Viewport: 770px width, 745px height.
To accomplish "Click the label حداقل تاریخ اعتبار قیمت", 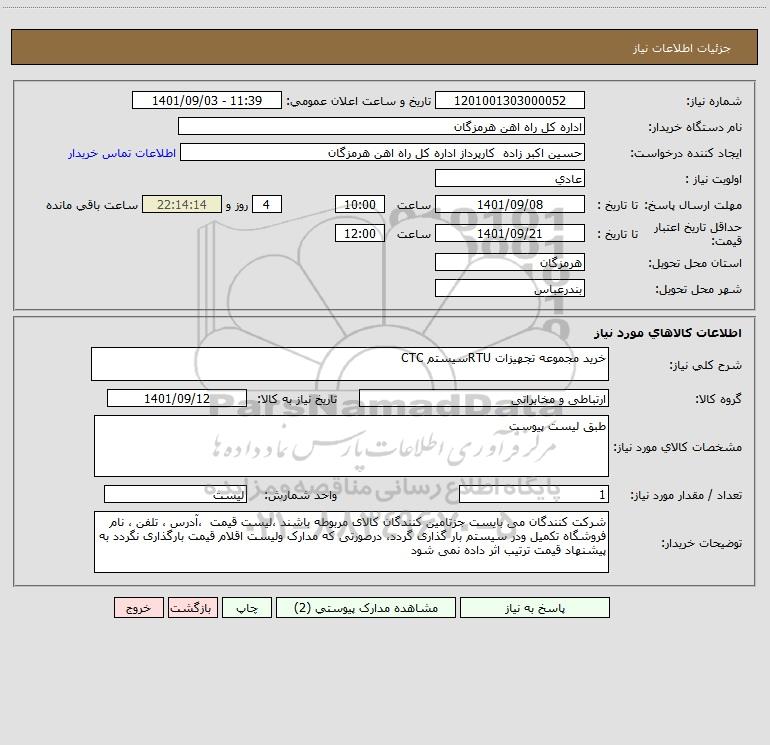I will [698, 234].
